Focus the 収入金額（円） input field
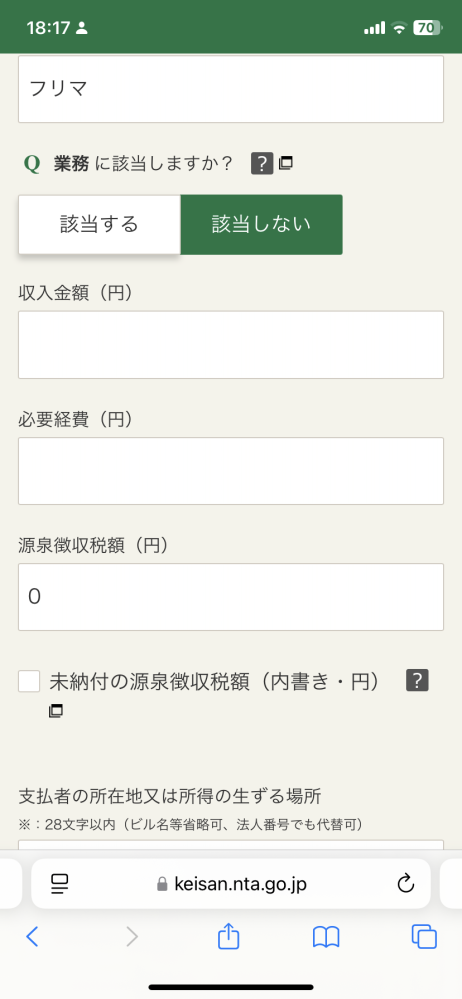 pos(231,345)
